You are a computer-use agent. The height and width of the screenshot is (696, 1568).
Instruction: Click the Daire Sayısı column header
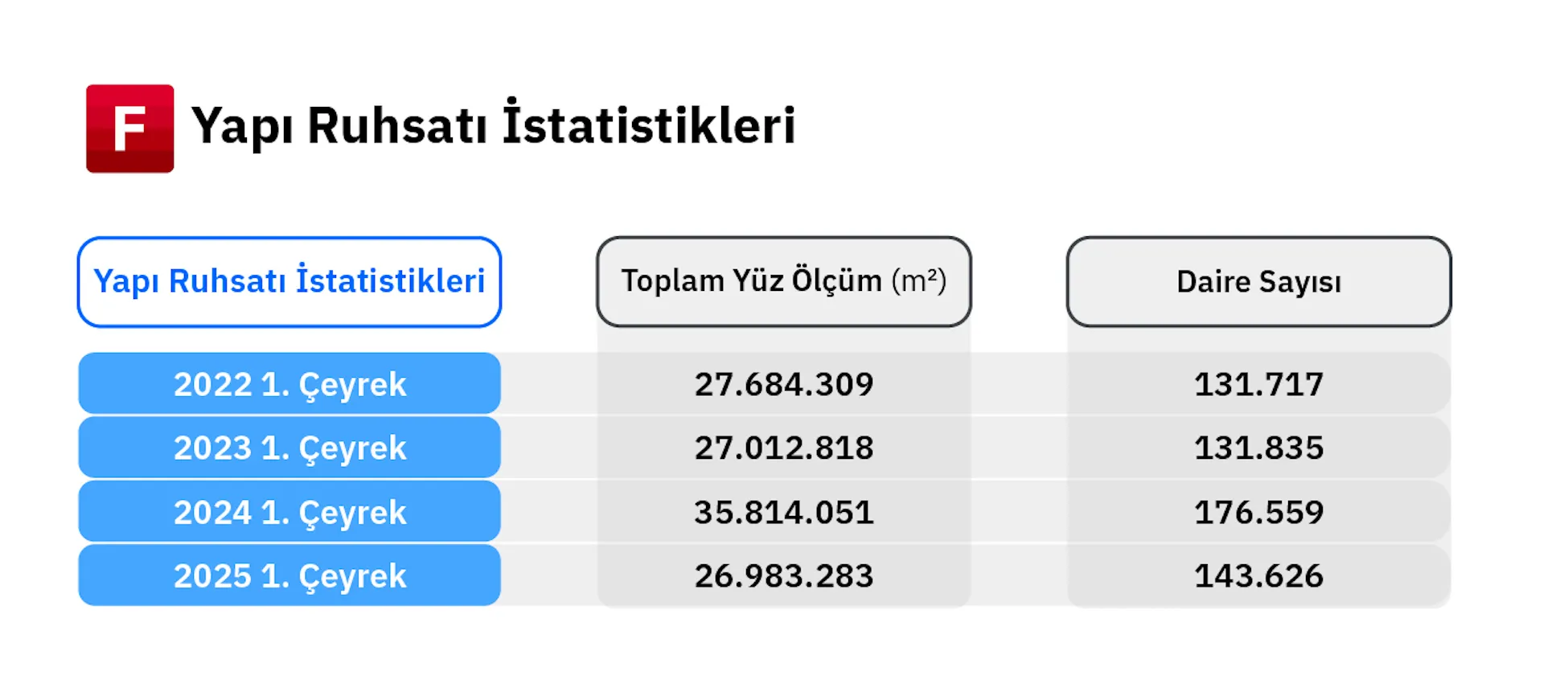click(1259, 281)
